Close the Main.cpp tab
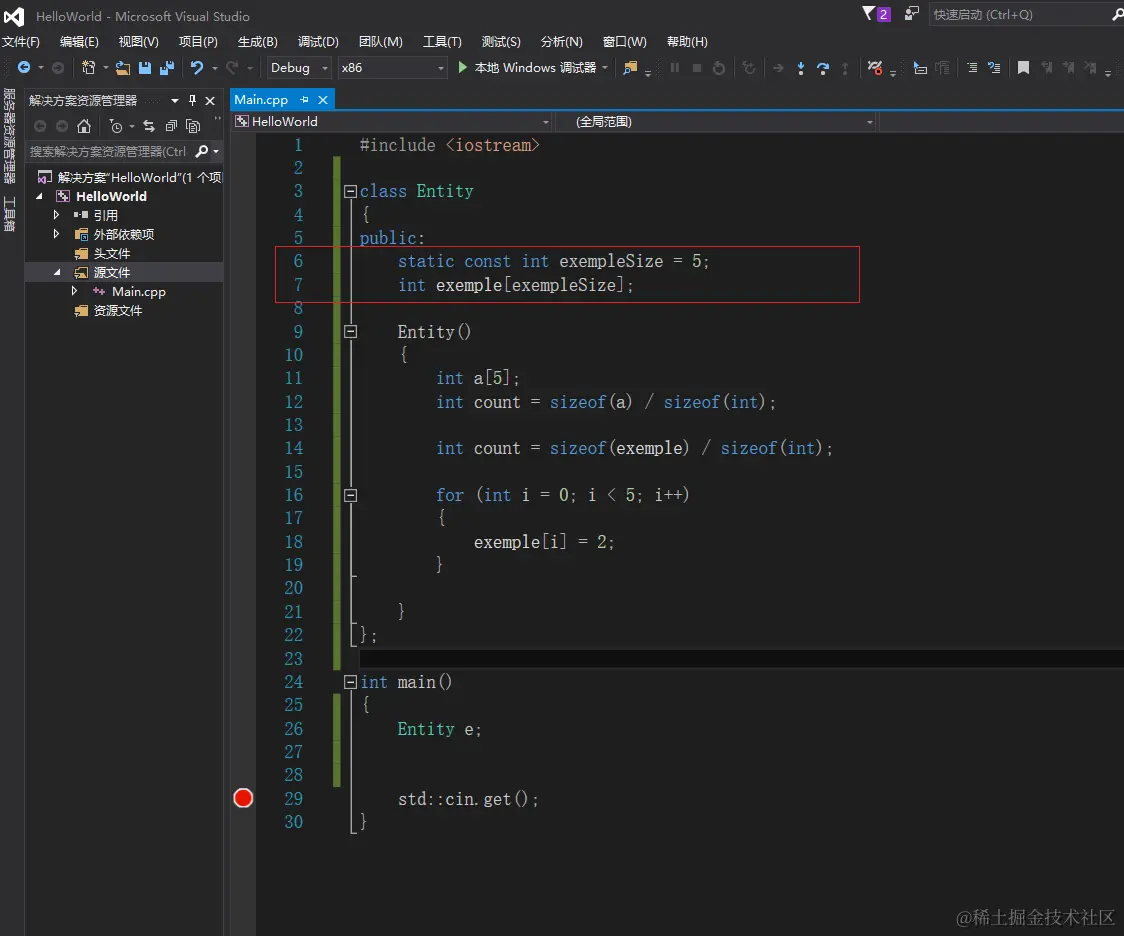 (x=323, y=100)
